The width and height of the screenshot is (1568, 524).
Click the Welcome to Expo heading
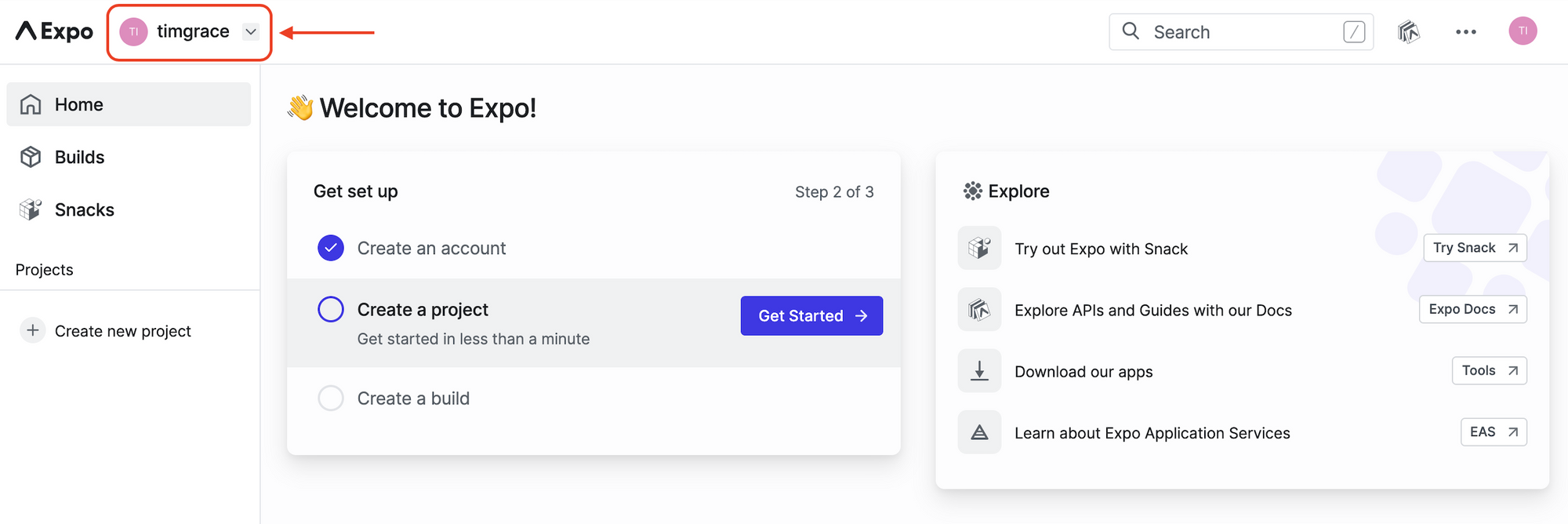pos(428,108)
